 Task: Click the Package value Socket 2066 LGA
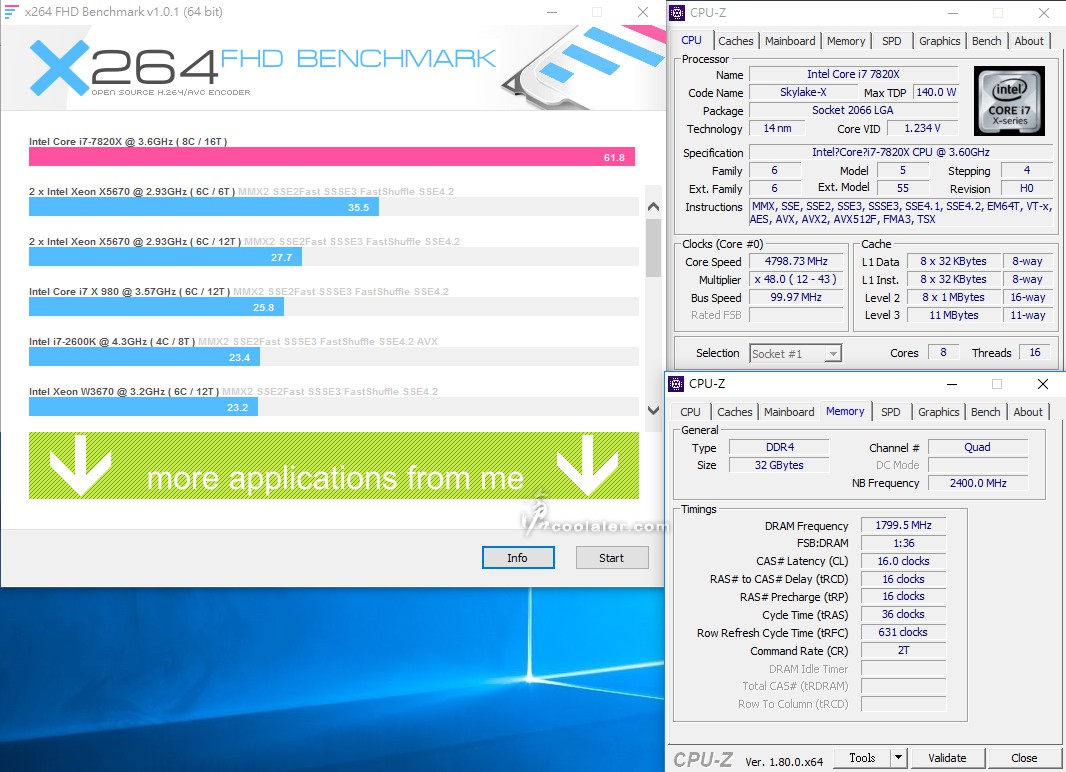tap(853, 110)
